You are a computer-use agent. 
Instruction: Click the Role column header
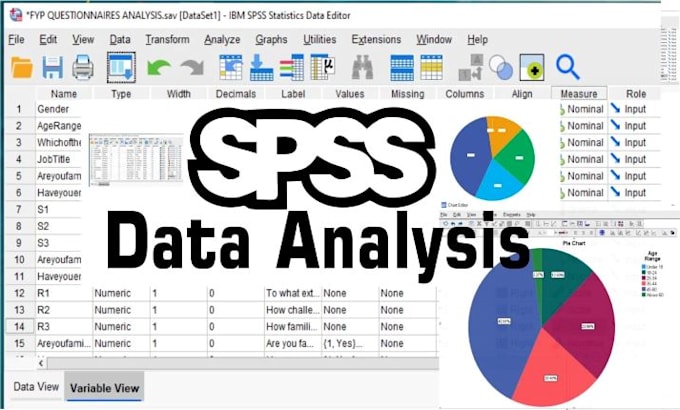[x=636, y=94]
